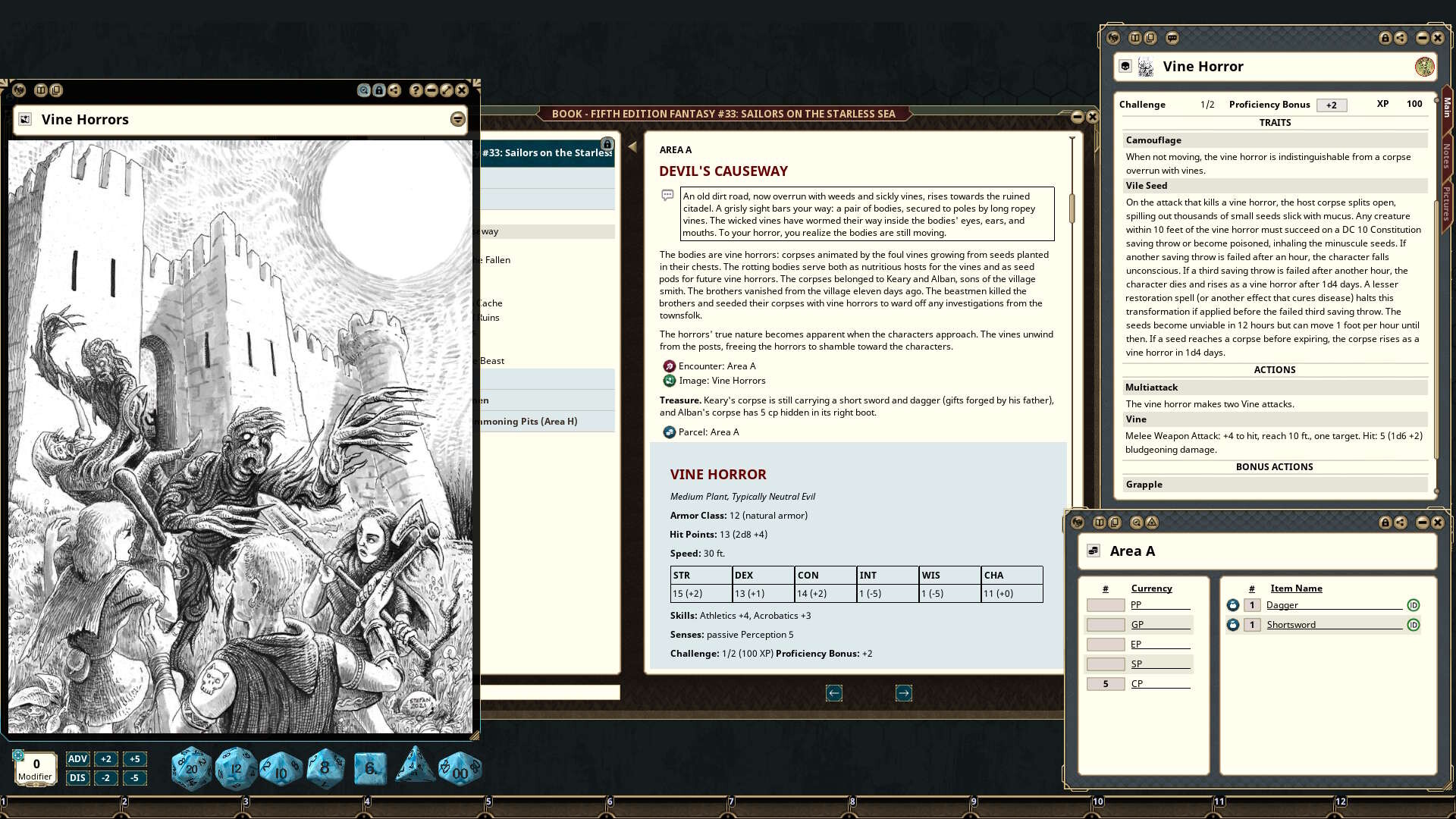Toggle the ADV advantage modifier
This screenshot has height=819, width=1456.
coord(77,759)
